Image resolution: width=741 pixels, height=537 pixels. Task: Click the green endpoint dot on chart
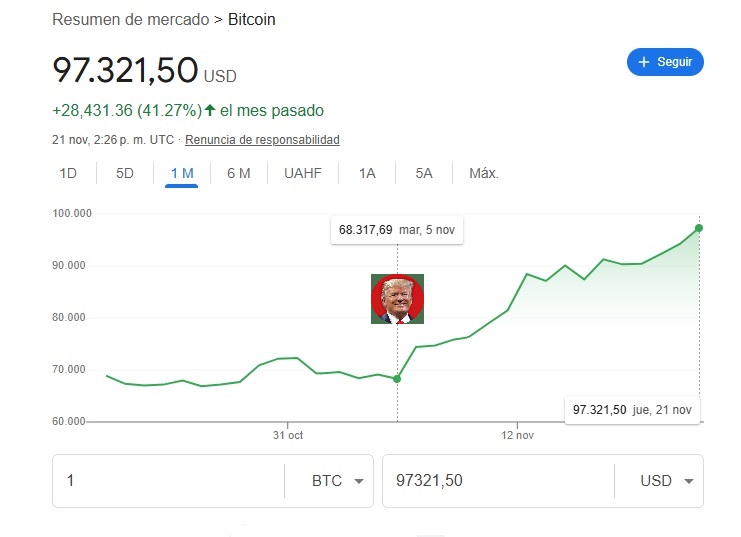pyautogui.click(x=699, y=228)
